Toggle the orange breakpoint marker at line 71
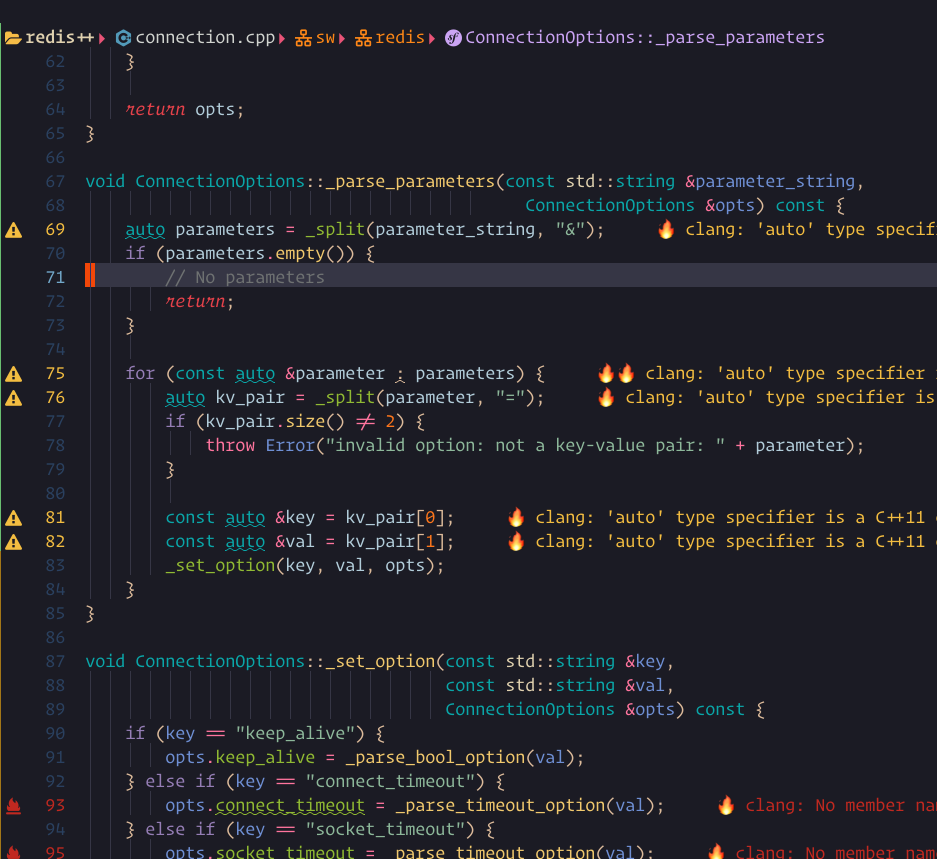The height and width of the screenshot is (859, 937). [x=88, y=276]
